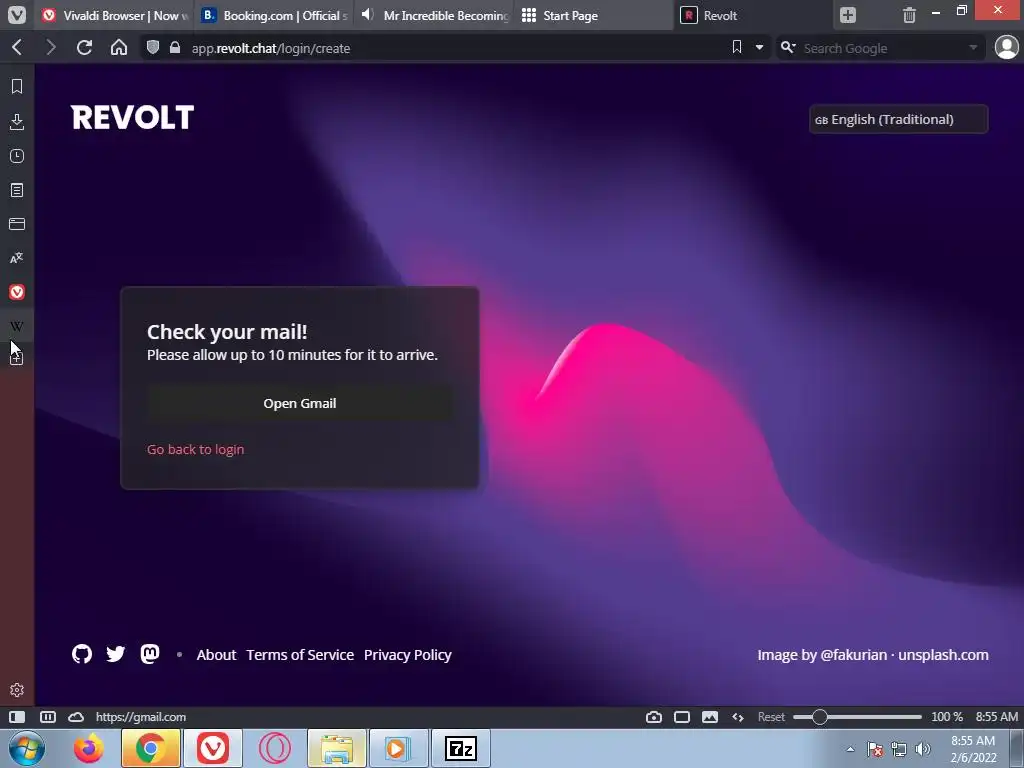This screenshot has width=1024, height=768.
Task: Open system volume control
Action: (923, 749)
